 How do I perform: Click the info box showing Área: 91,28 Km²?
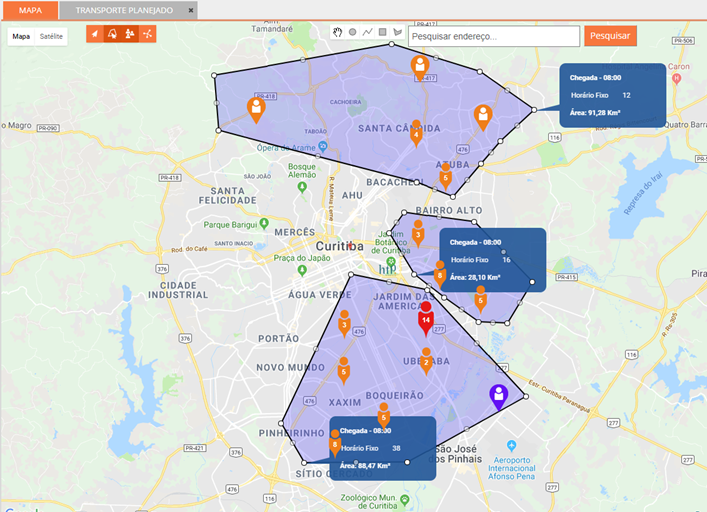pyautogui.click(x=613, y=95)
